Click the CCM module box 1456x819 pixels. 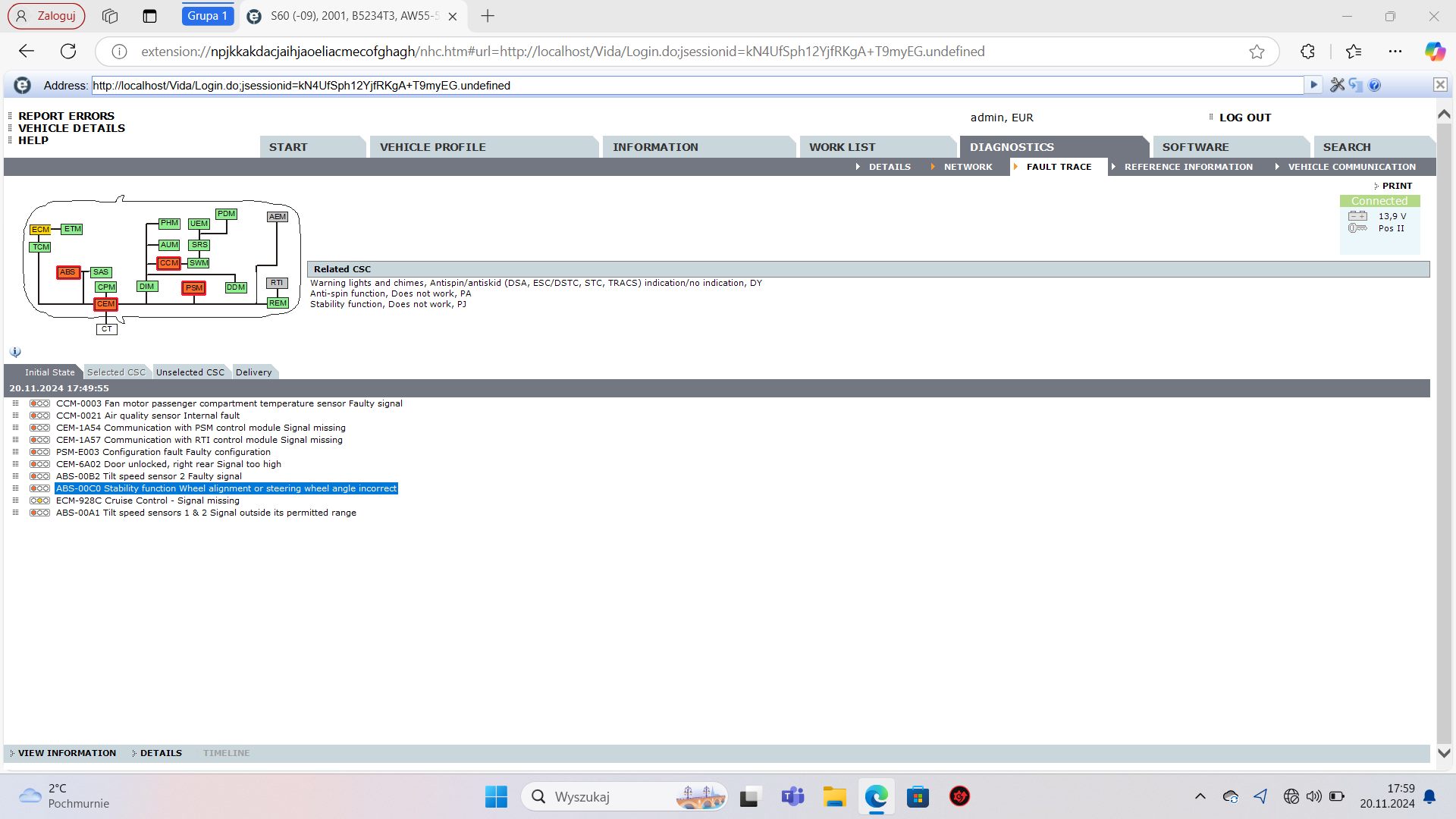pos(168,263)
